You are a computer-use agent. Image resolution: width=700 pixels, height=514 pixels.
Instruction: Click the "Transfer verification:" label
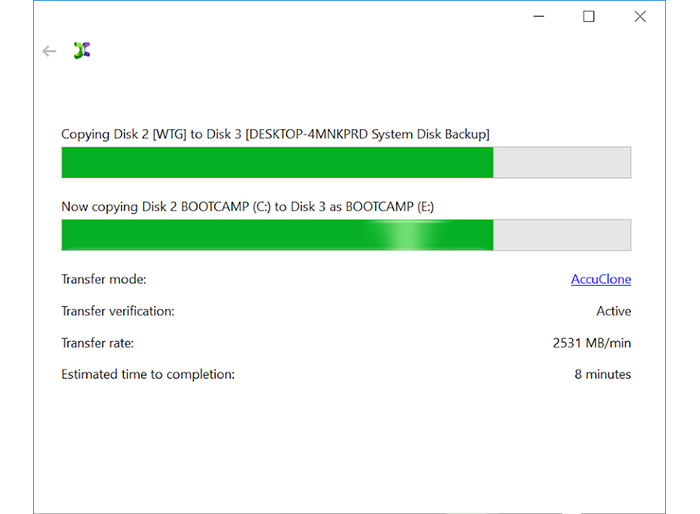(117, 311)
